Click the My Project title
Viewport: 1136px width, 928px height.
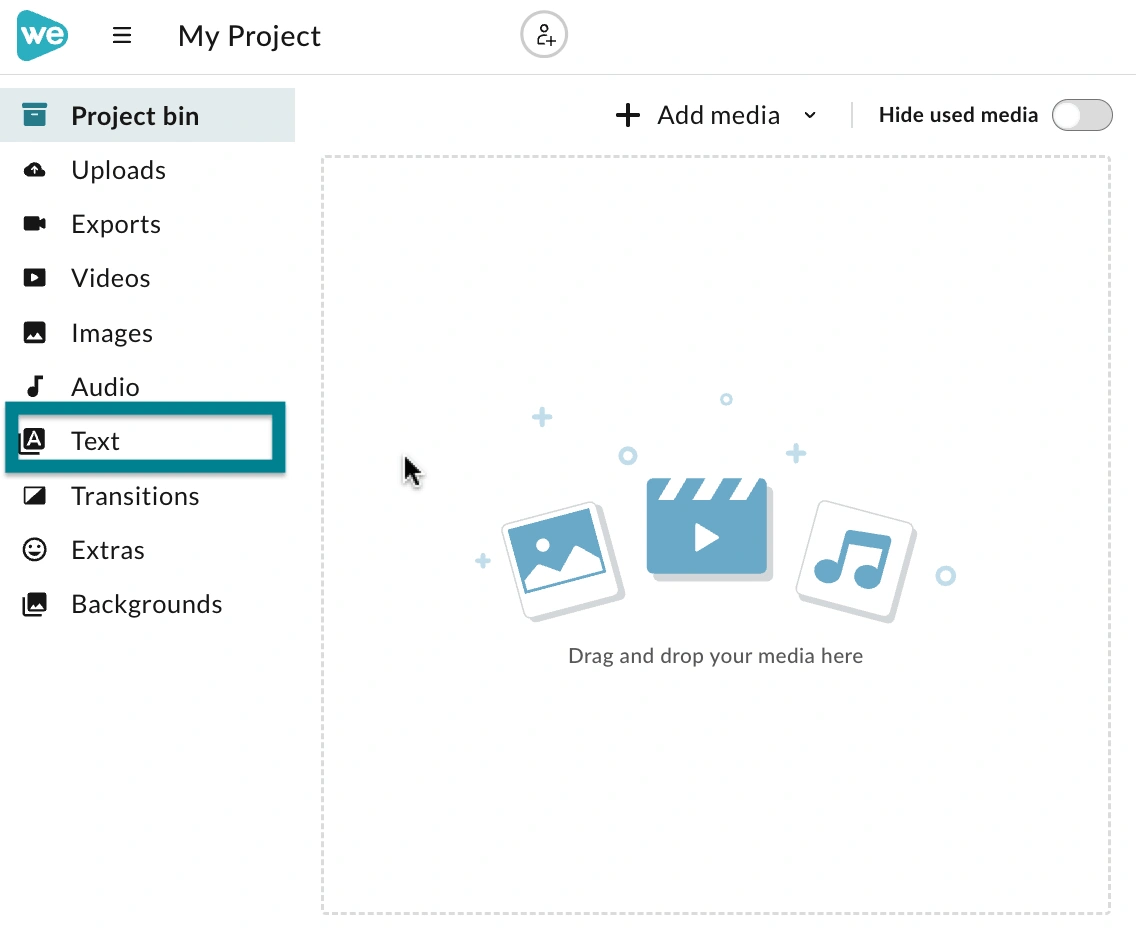tap(249, 36)
